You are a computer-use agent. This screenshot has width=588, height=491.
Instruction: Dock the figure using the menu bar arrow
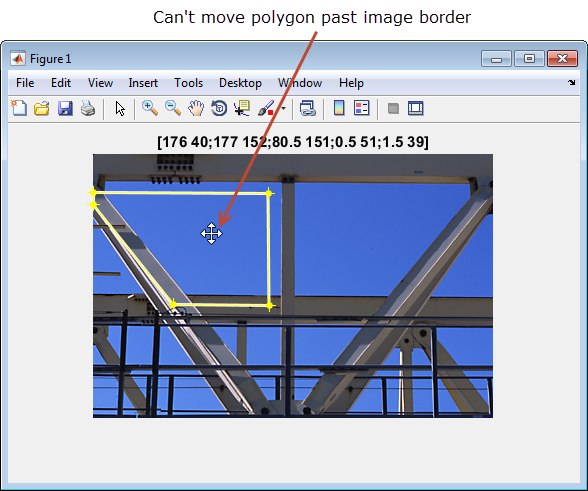(571, 83)
